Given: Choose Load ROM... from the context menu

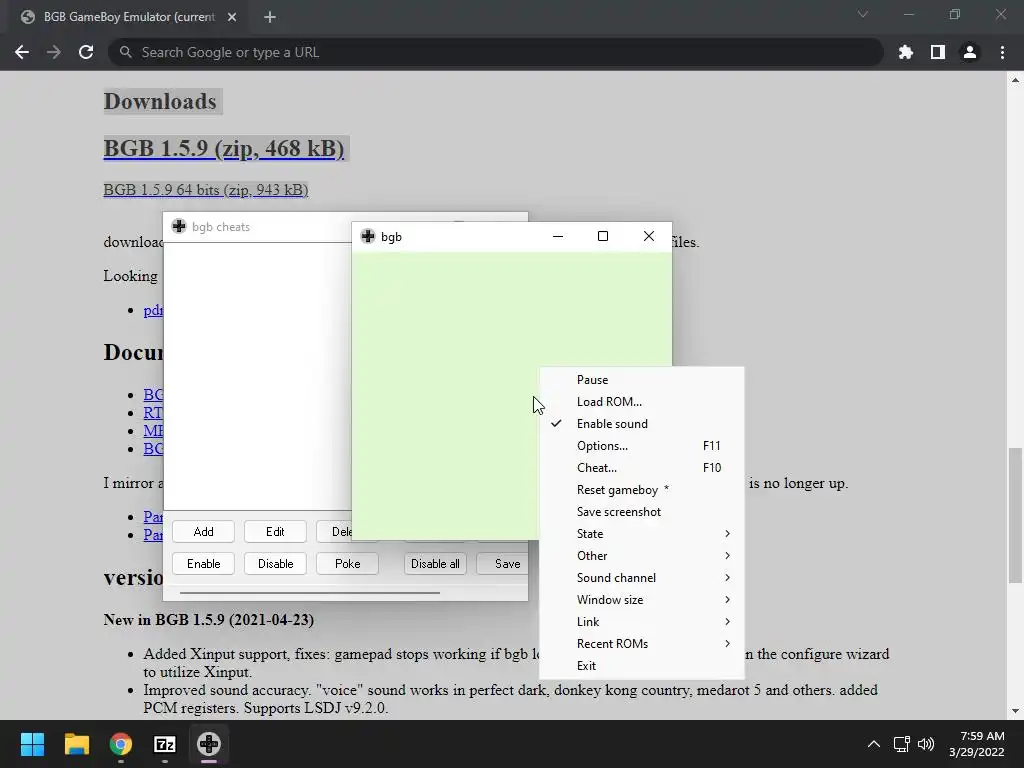Looking at the screenshot, I should tap(641, 402).
